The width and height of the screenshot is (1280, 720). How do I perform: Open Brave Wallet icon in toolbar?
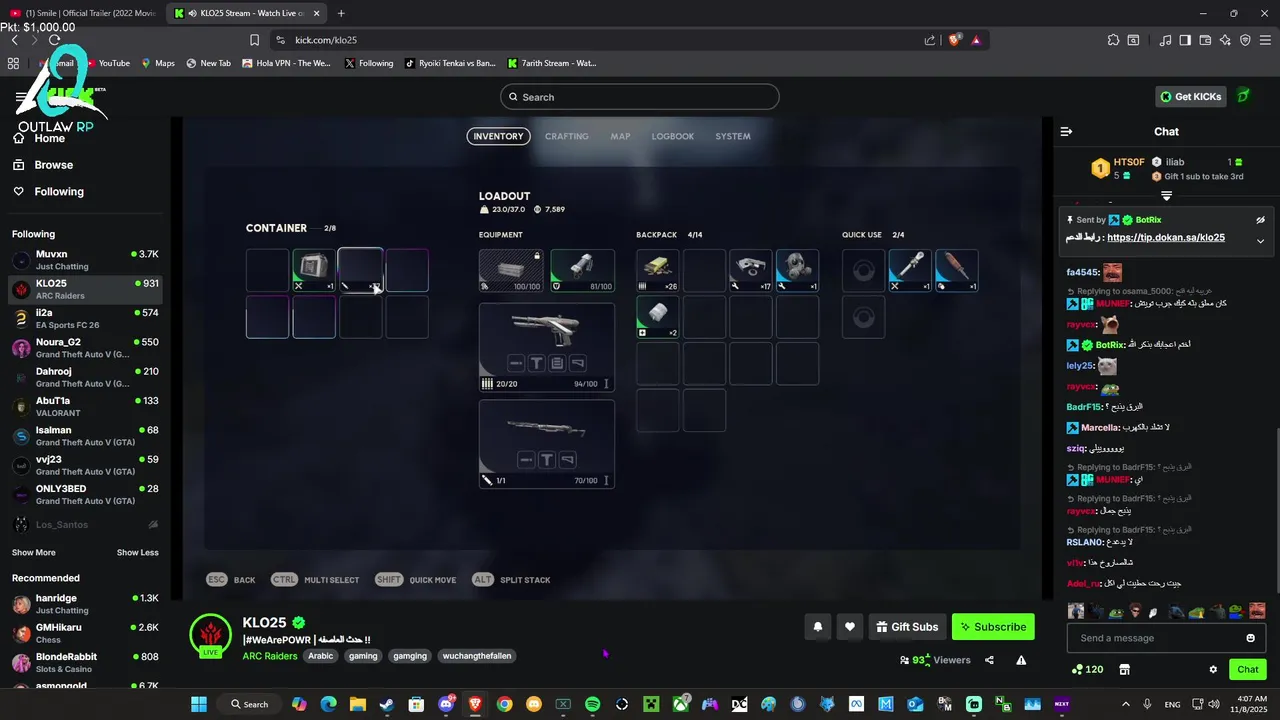pyautogui.click(x=1205, y=40)
